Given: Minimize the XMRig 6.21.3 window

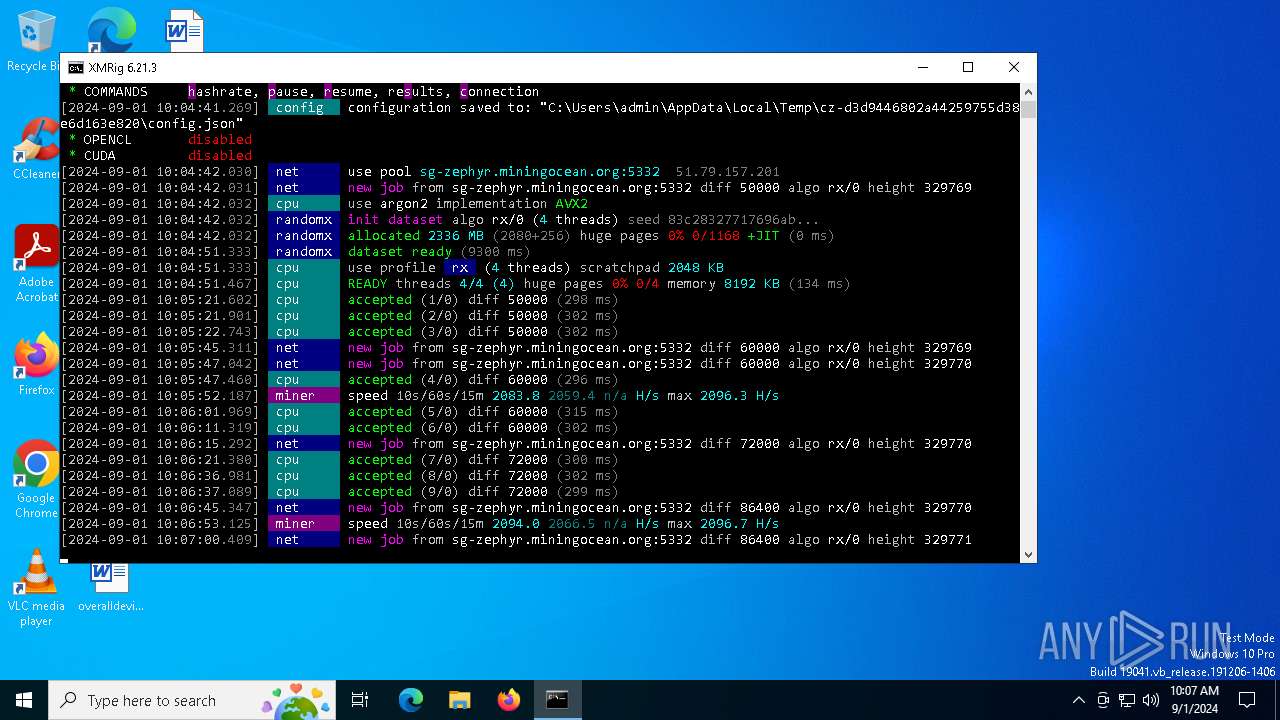Looking at the screenshot, I should point(921,67).
